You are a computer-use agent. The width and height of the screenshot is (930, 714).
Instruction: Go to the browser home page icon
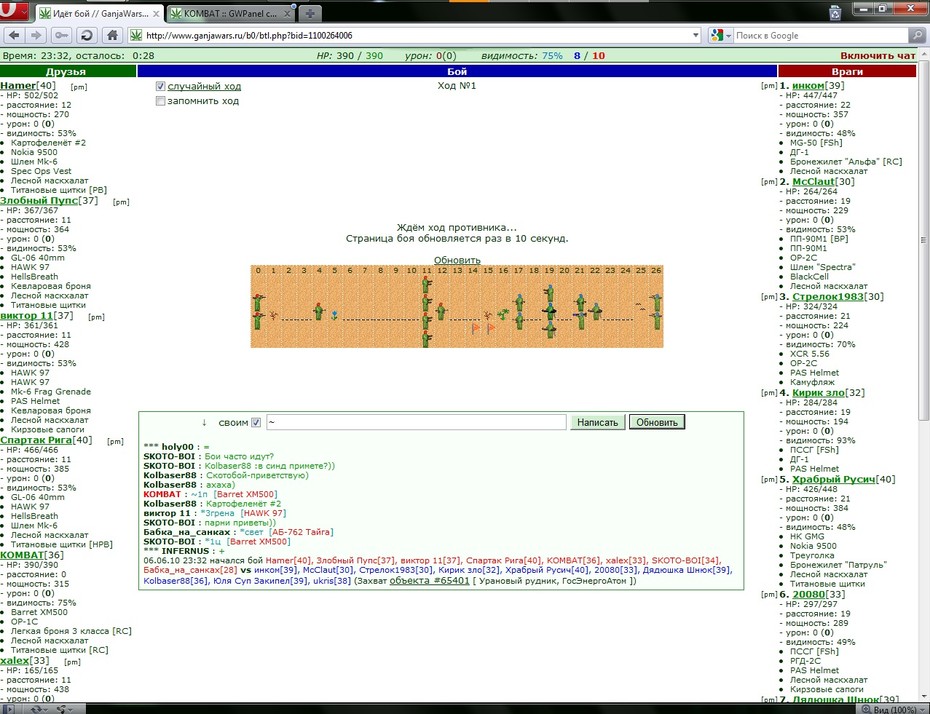[x=112, y=36]
